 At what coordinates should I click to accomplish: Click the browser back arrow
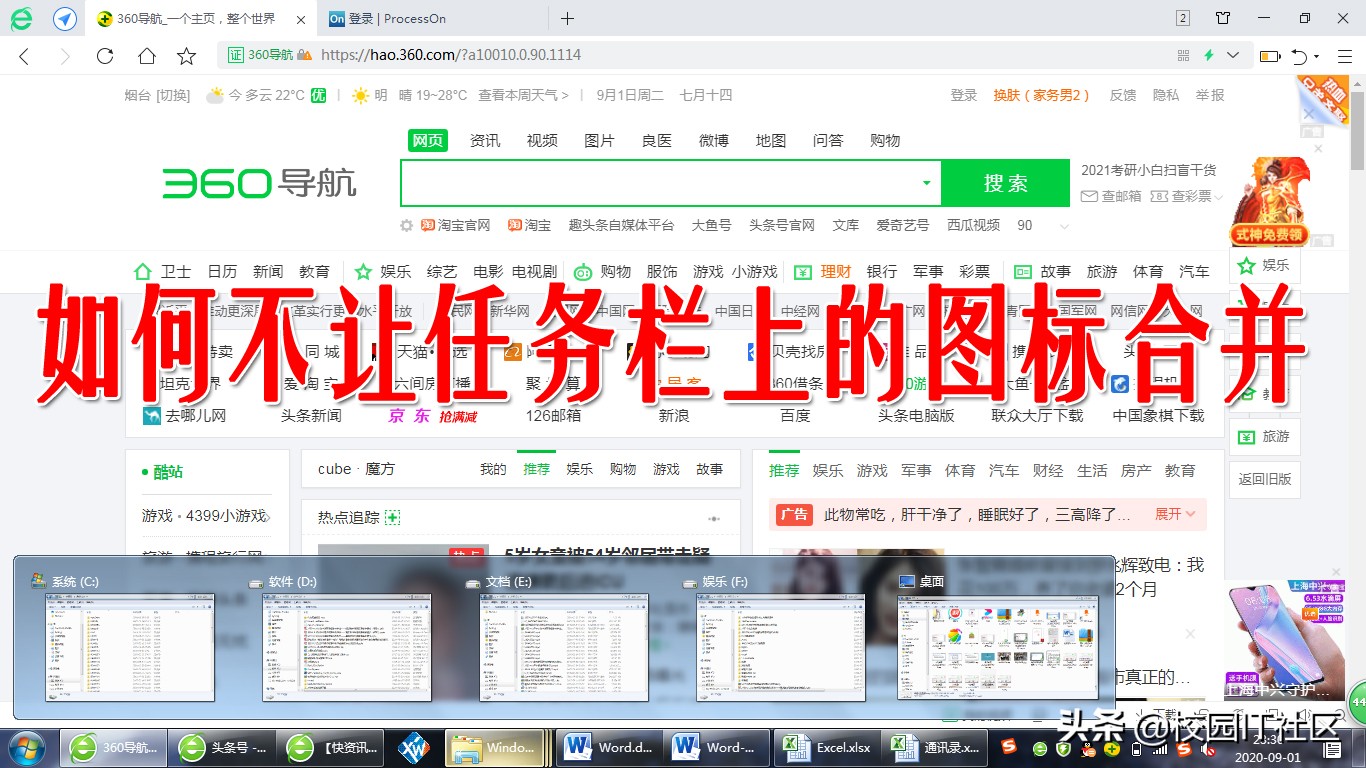tap(25, 56)
